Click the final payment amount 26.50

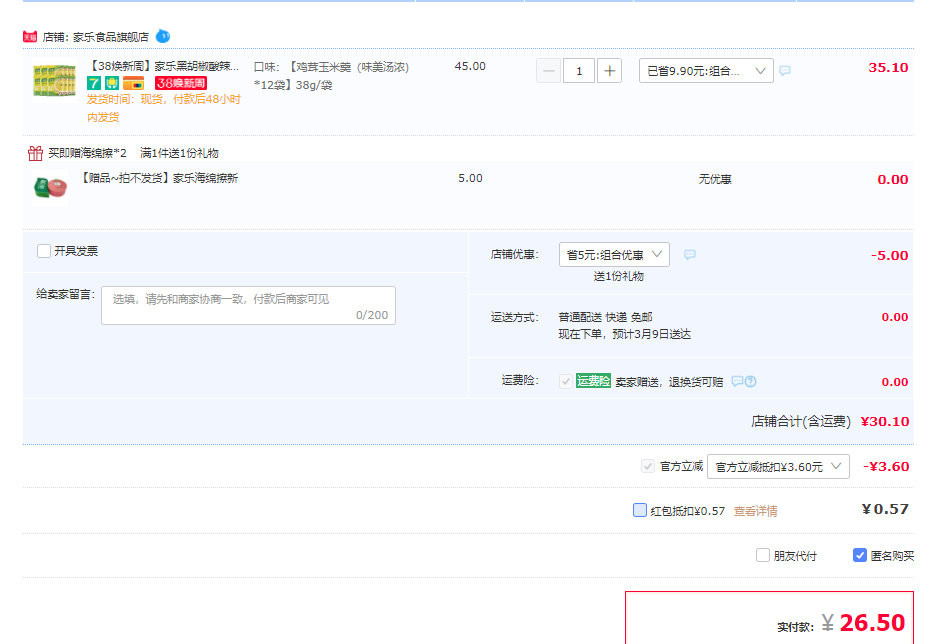(x=872, y=623)
